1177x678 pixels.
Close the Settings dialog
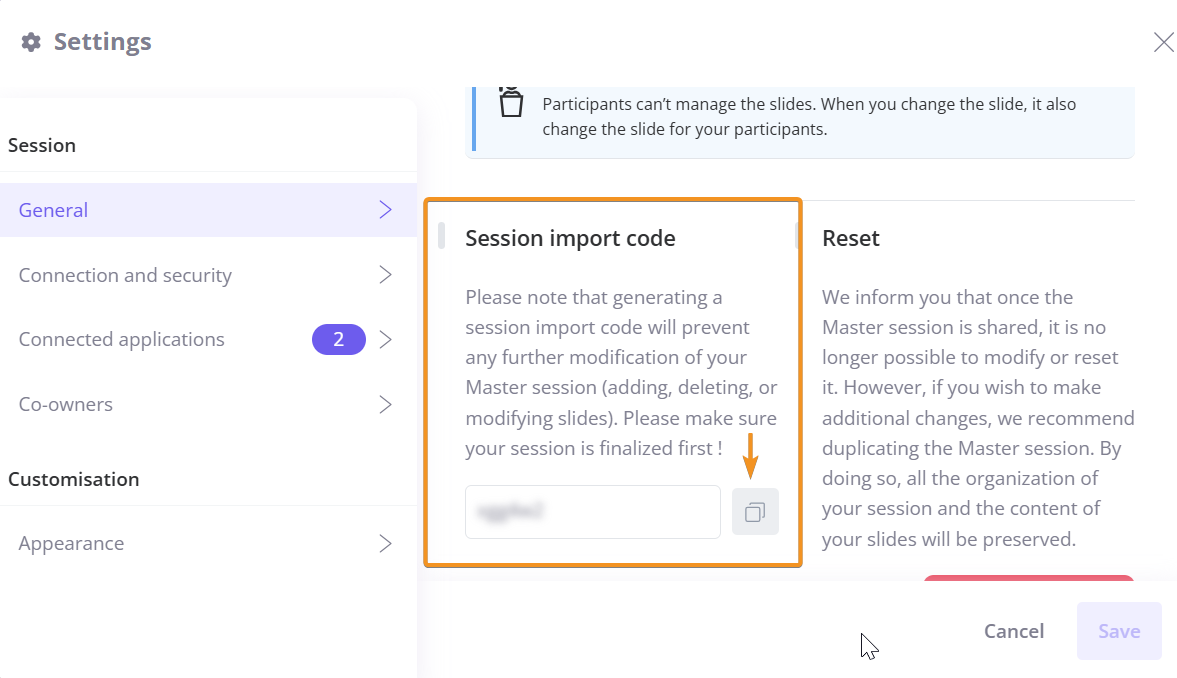tap(1163, 42)
